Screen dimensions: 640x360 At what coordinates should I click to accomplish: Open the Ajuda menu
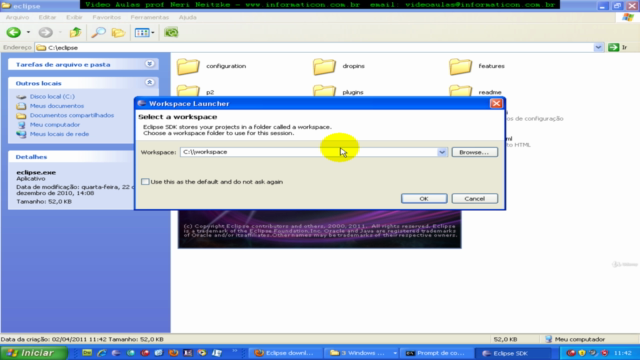[187, 17]
